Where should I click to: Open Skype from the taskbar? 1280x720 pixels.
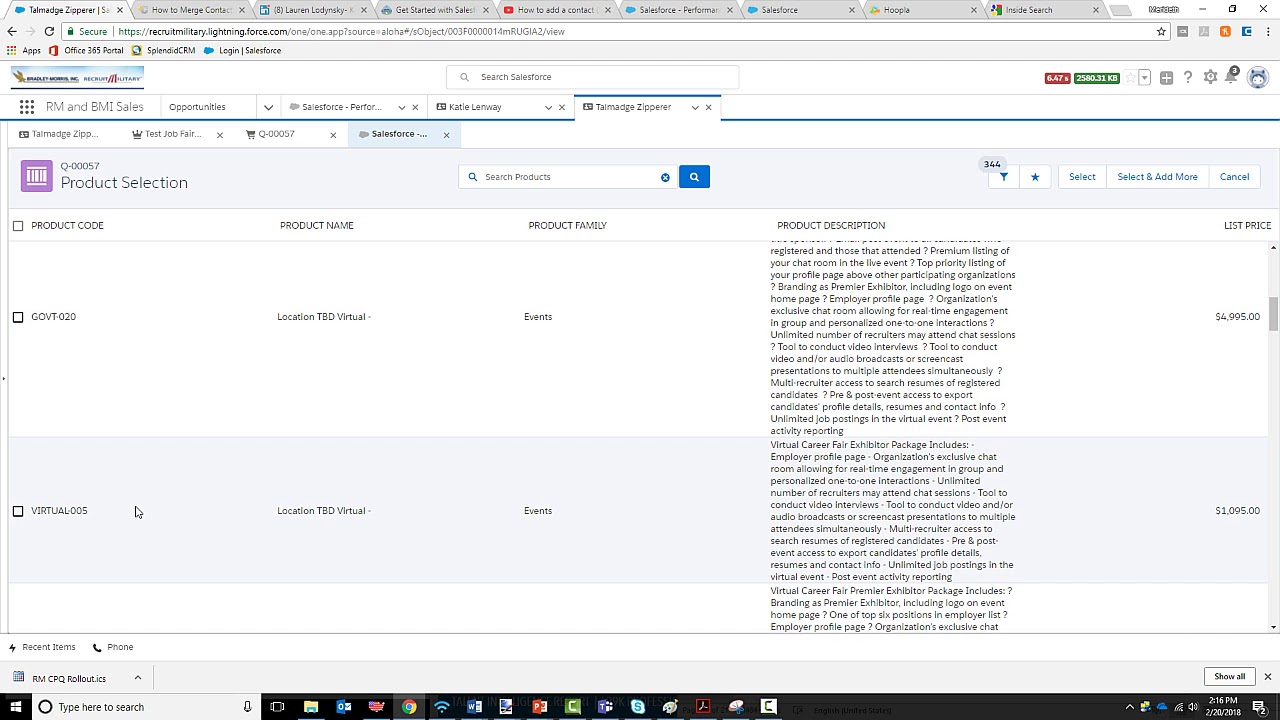[x=637, y=707]
